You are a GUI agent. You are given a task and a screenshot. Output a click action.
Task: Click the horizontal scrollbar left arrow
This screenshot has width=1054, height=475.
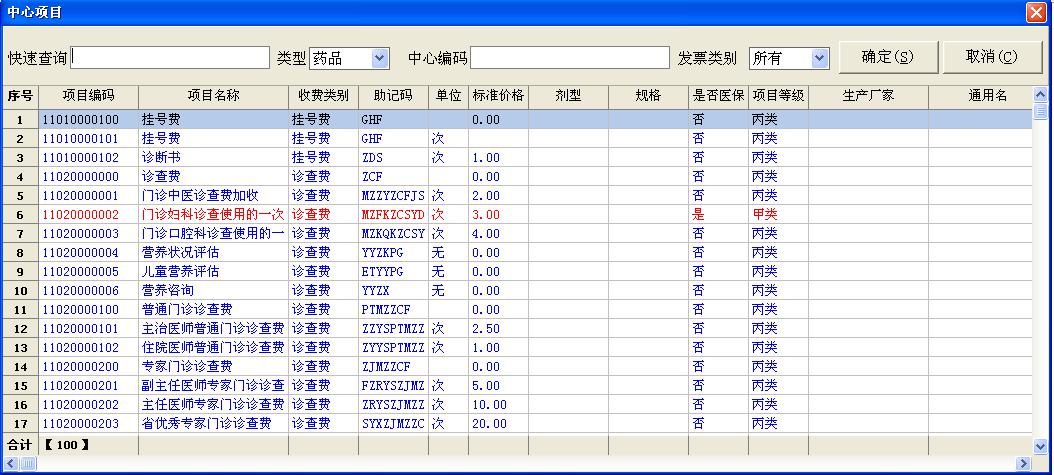point(10,463)
